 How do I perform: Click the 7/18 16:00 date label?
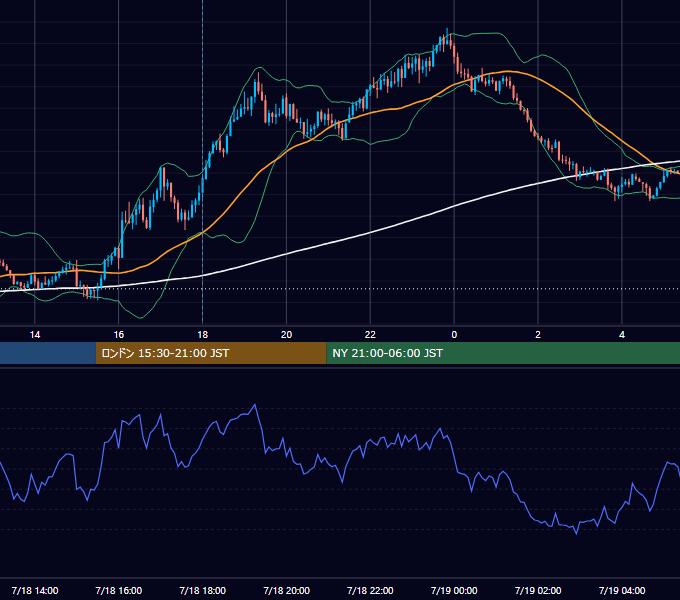(118, 590)
